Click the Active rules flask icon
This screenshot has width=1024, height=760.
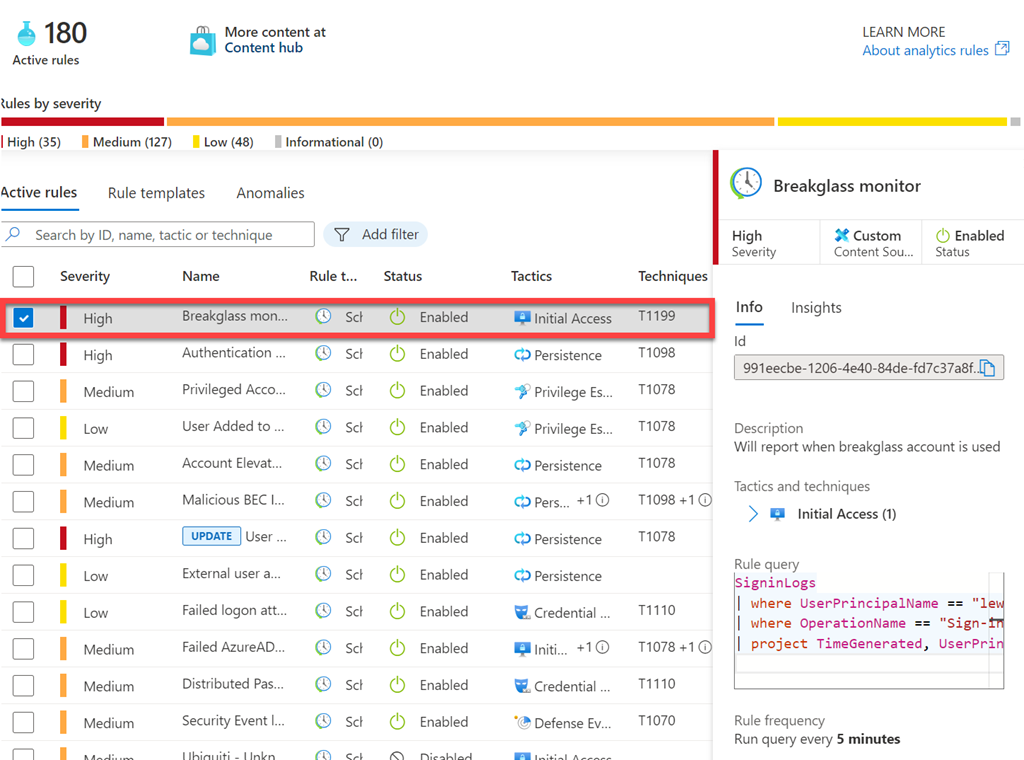click(x=26, y=33)
